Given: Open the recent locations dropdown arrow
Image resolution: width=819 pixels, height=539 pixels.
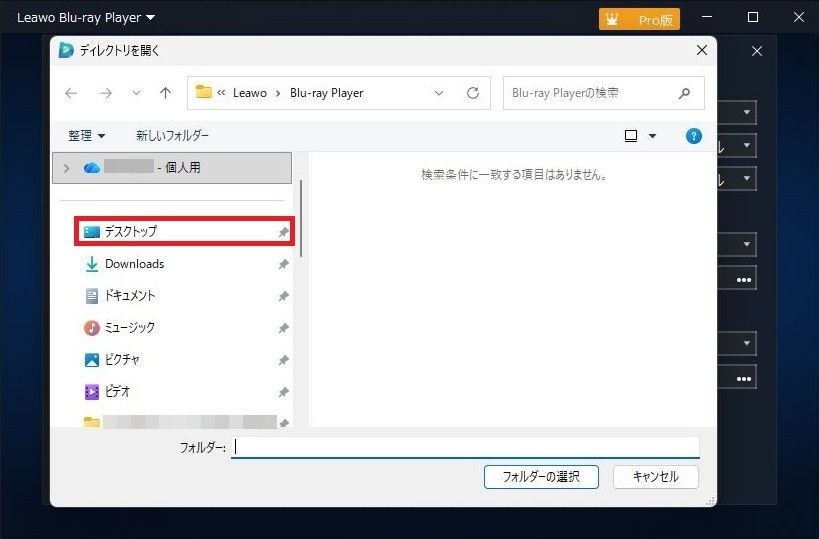Looking at the screenshot, I should (136, 93).
